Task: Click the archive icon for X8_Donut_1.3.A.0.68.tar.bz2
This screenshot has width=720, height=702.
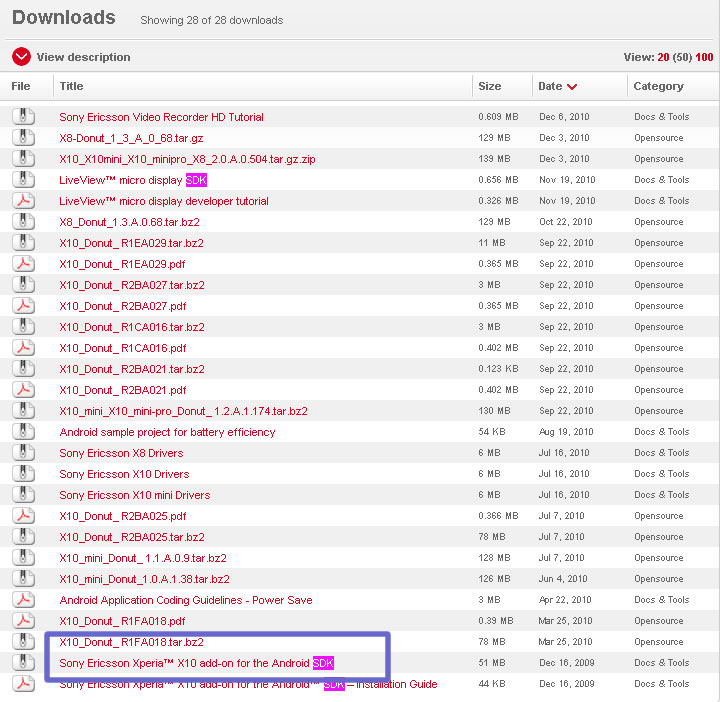Action: point(23,222)
